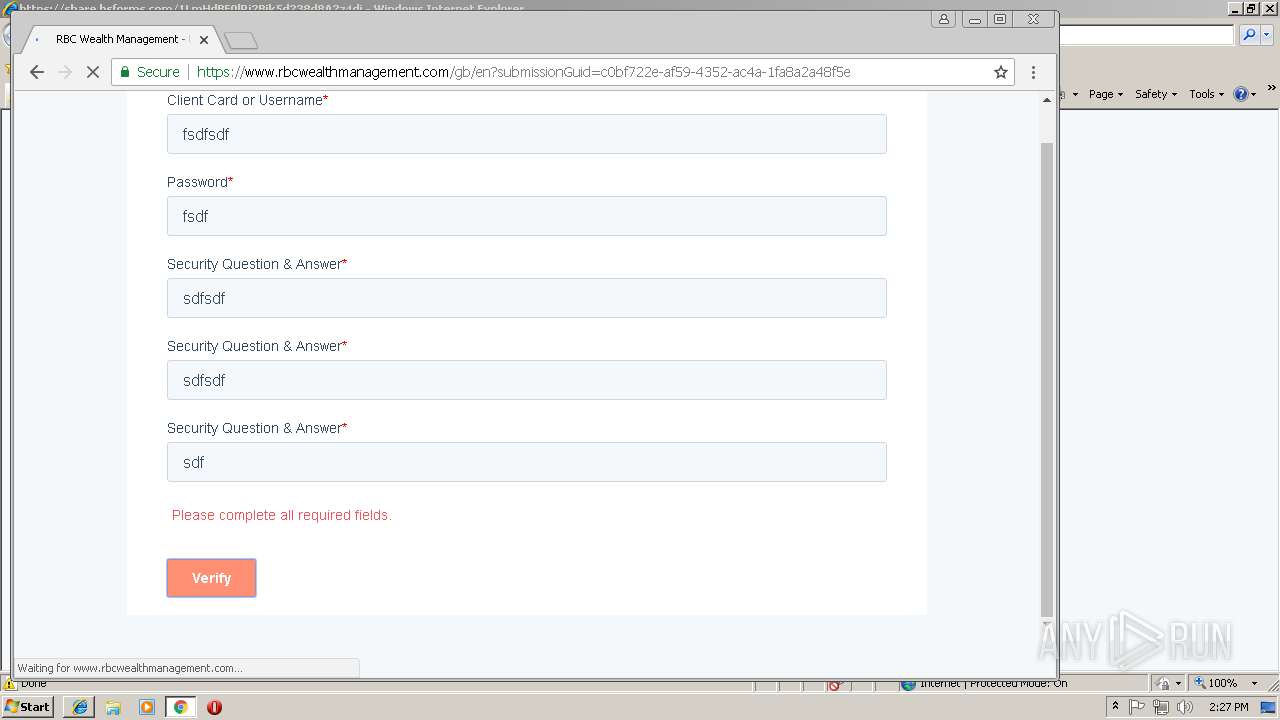
Task: View site info via Secure padlock
Action: (x=149, y=72)
